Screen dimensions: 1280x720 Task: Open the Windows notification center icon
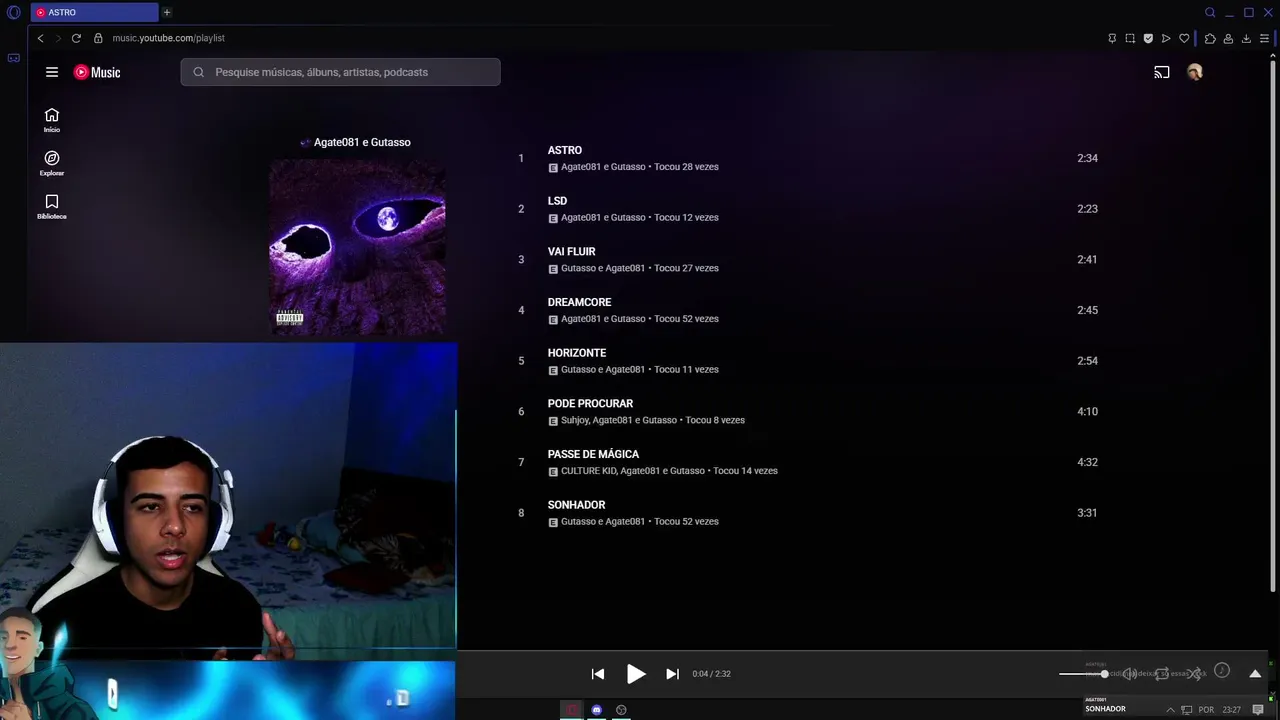click(1258, 710)
